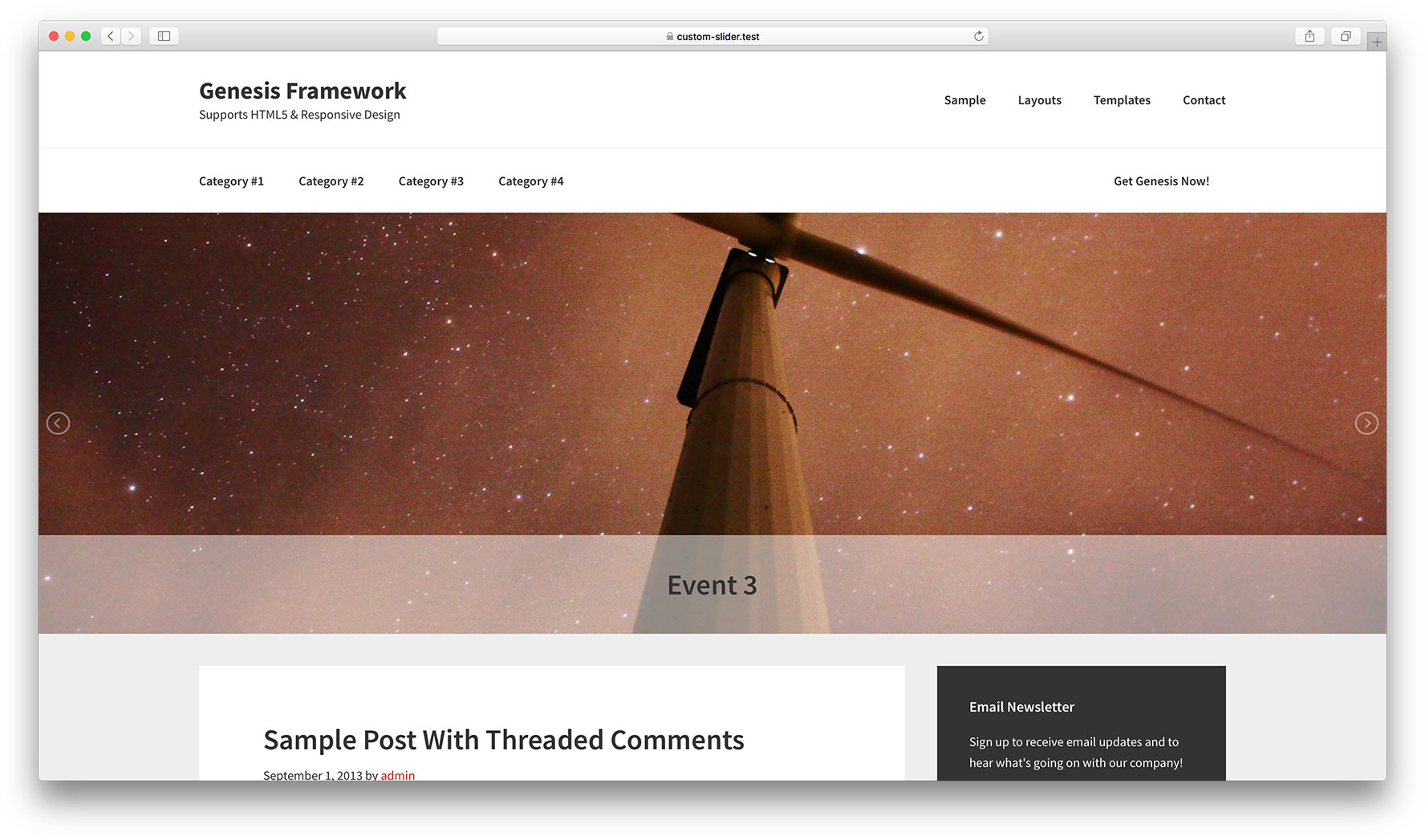Click the browser back arrow
The height and width of the screenshot is (840, 1425).
pyautogui.click(x=110, y=35)
